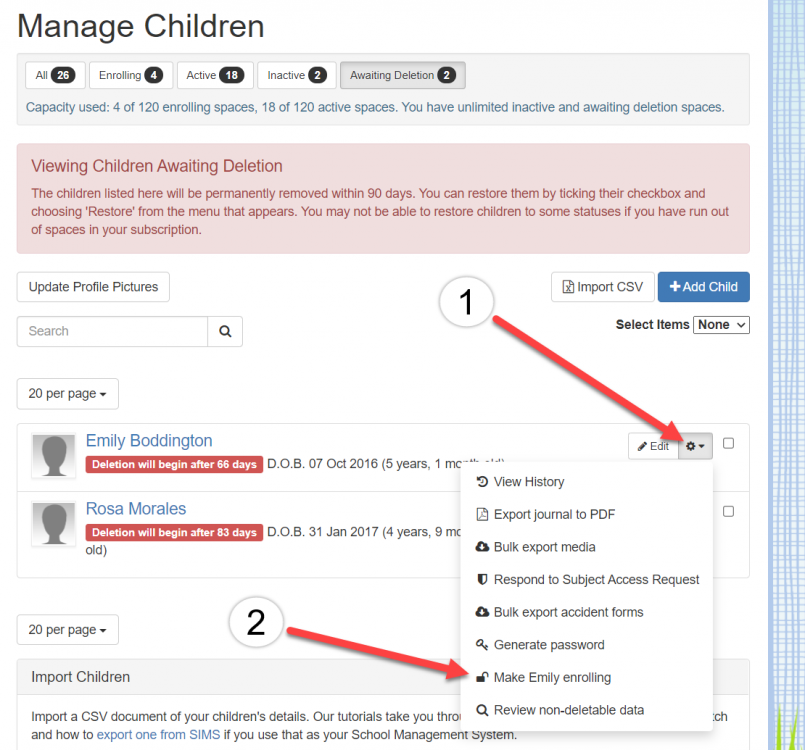Click the 'Deletion will begin after 83 days' label
Viewport: 805px width, 750px height.
pos(174,532)
